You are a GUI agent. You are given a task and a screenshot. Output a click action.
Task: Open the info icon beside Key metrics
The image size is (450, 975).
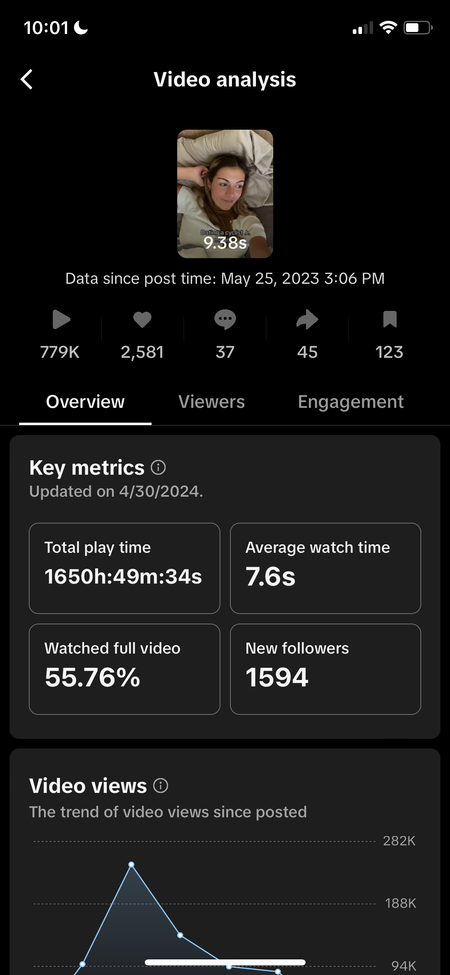click(158, 467)
